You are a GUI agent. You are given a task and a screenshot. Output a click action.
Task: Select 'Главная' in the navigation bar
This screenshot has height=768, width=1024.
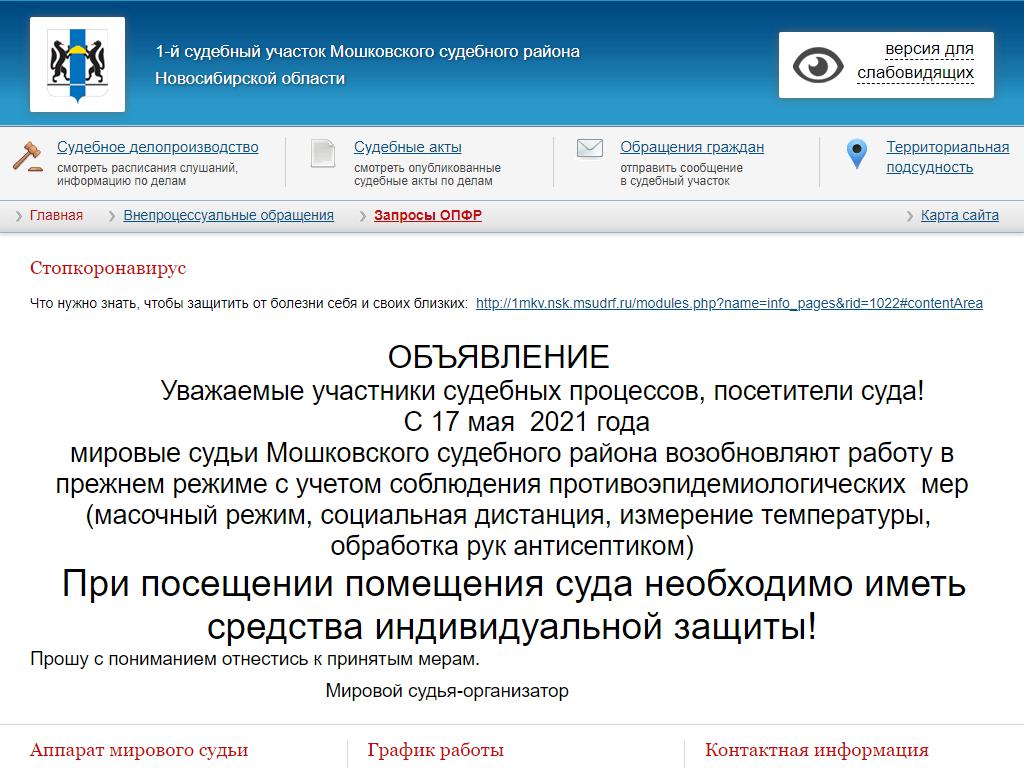[56, 215]
